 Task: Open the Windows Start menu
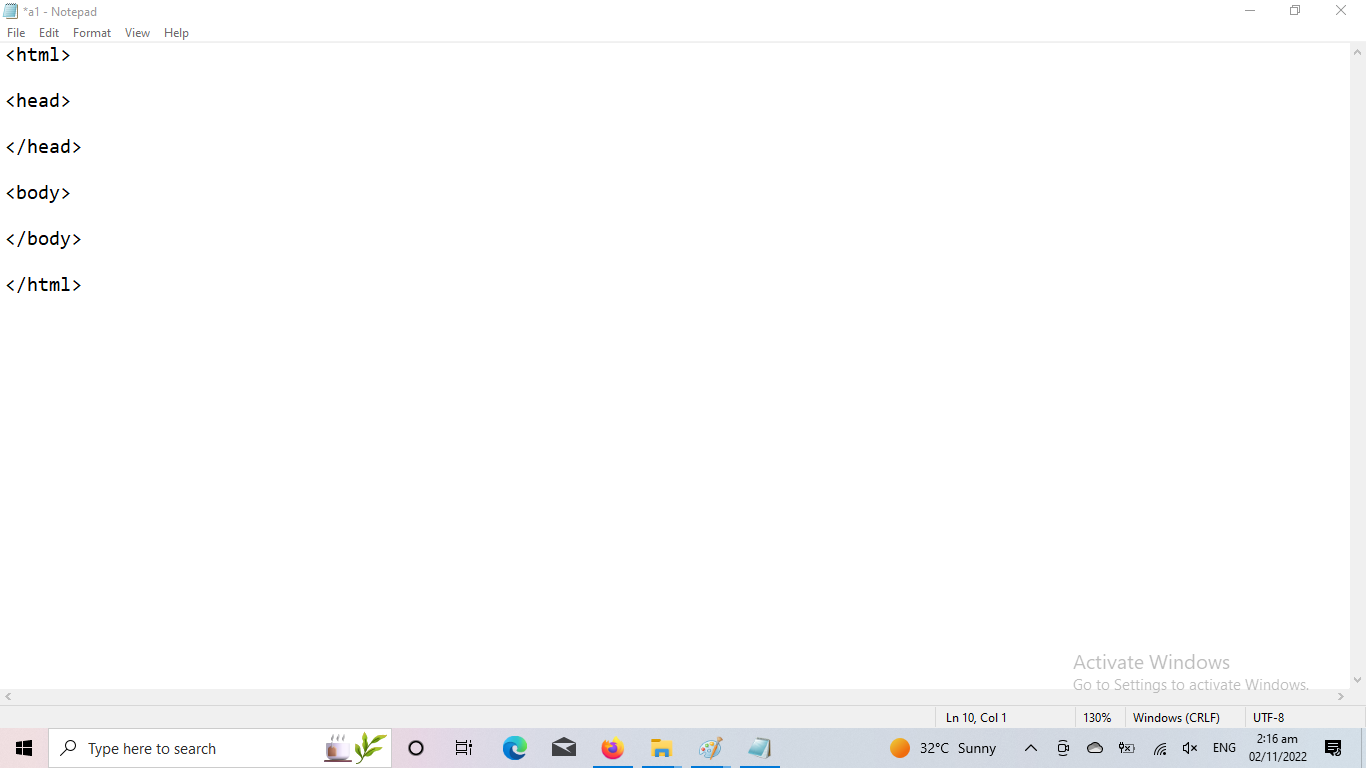24,748
